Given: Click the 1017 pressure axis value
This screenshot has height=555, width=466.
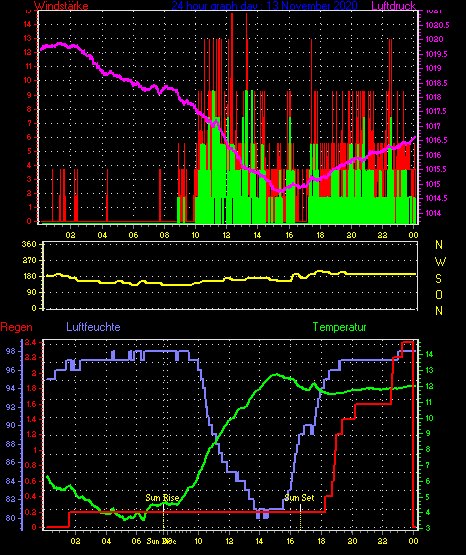Looking at the screenshot, I should (433, 126).
